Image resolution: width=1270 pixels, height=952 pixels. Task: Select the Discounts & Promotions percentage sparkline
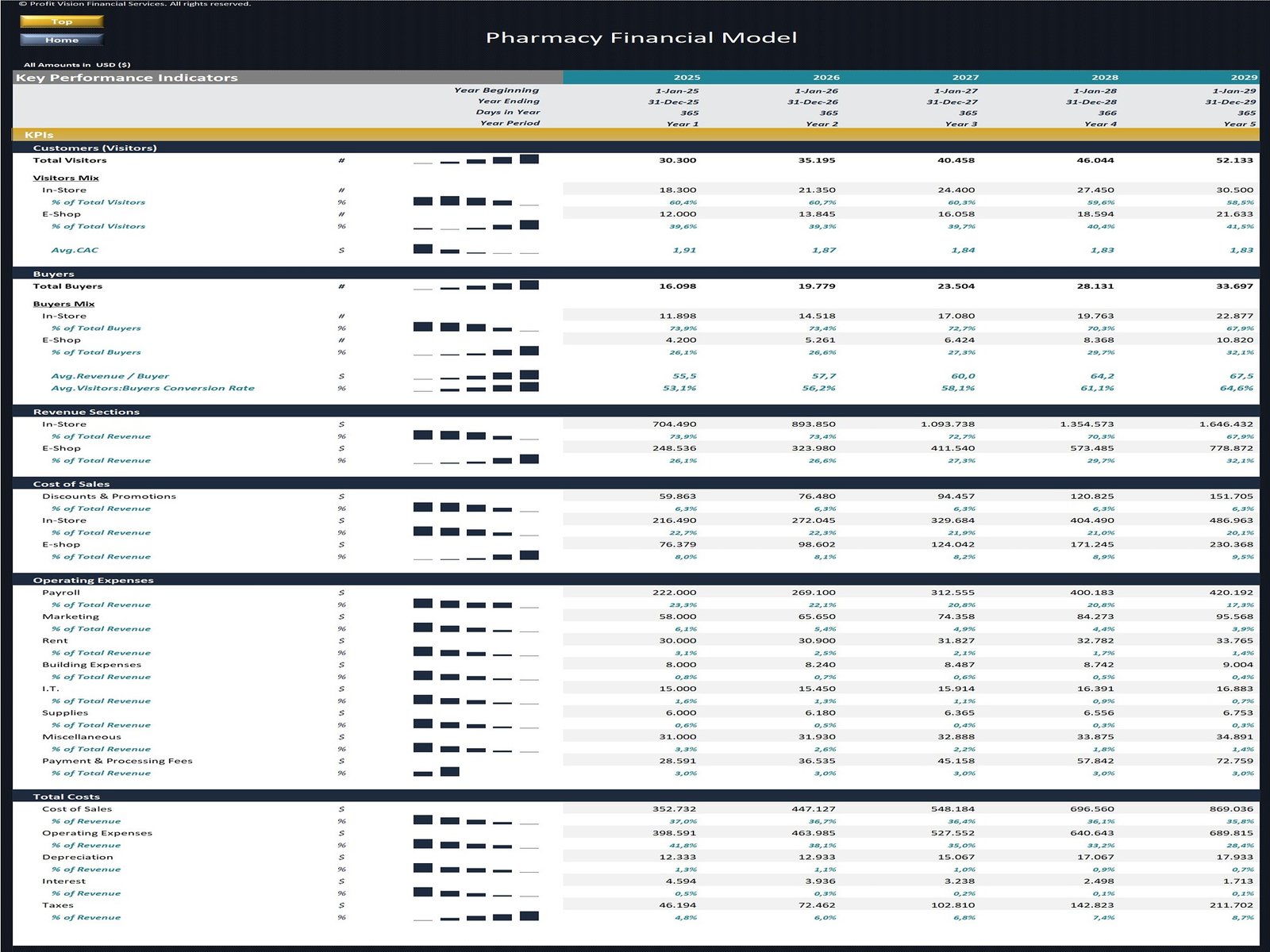point(475,508)
